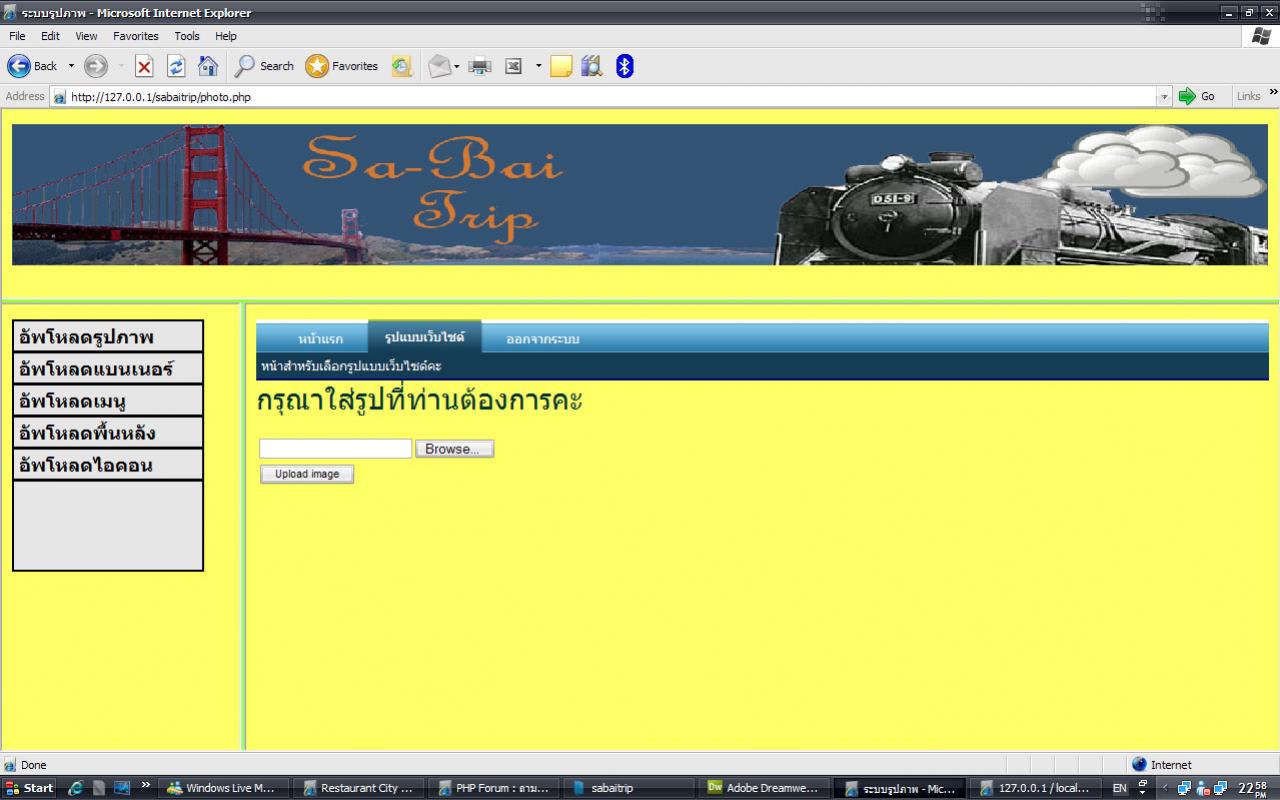Expand the address bar URL dropdown
Screen dimensions: 1280x800
pyautogui.click(x=1164, y=97)
